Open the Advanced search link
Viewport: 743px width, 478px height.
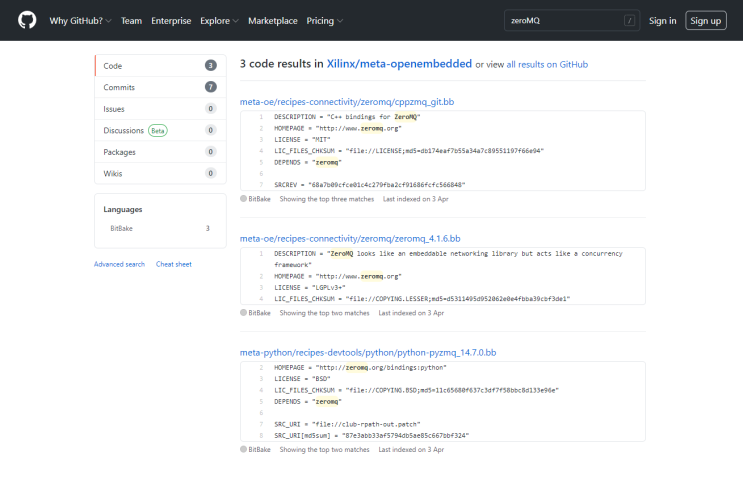click(x=119, y=264)
